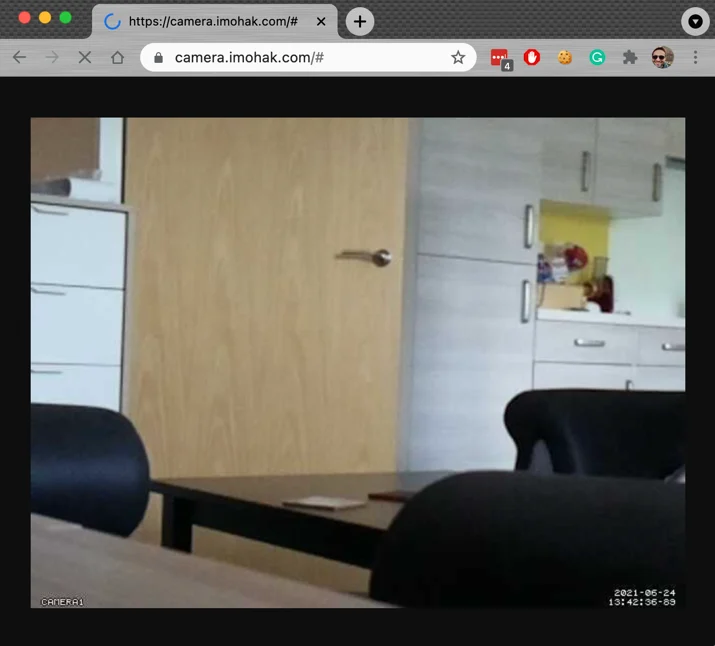
Task: Open the extensions puzzle menu
Action: pos(630,57)
